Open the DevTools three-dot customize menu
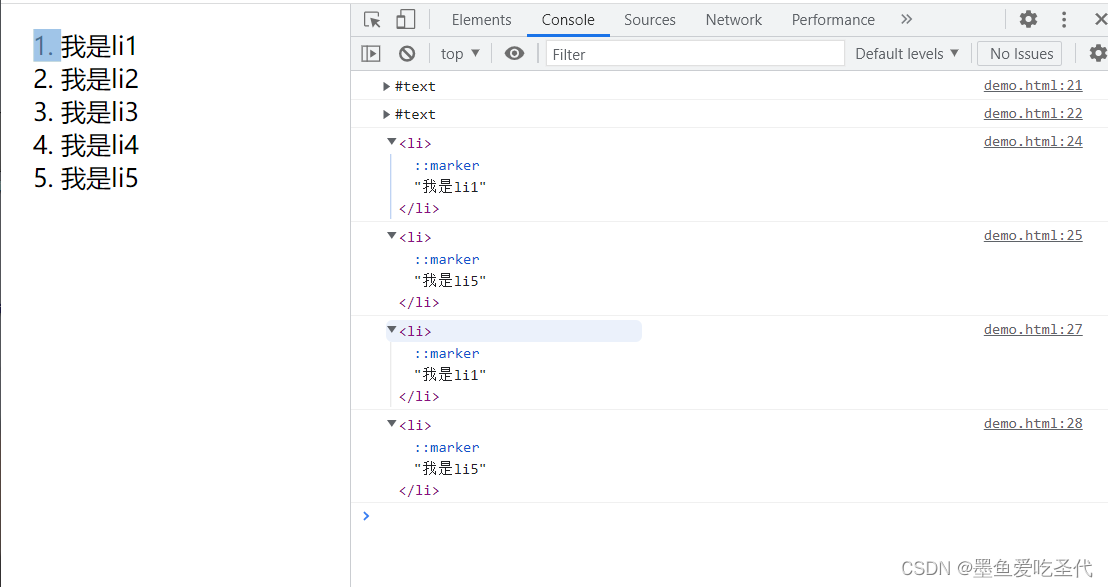The height and width of the screenshot is (587, 1108). tap(1063, 20)
